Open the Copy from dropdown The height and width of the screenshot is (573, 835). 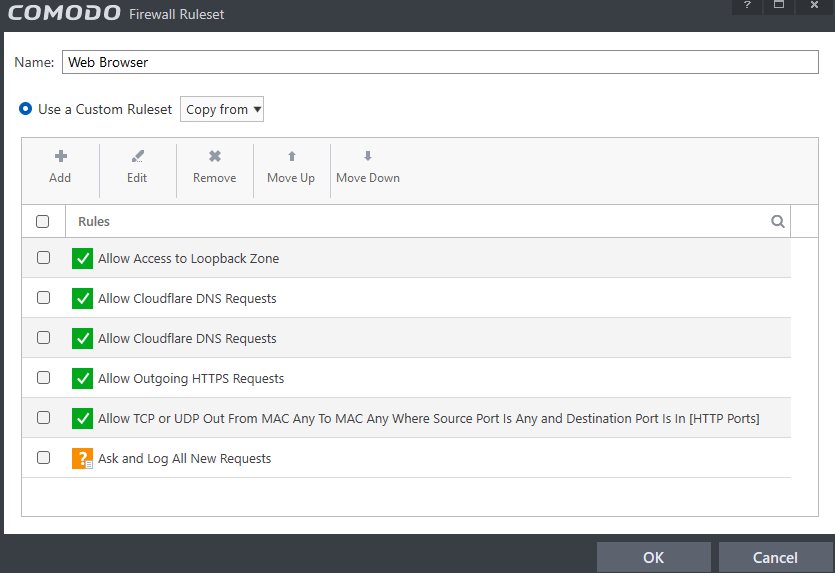pos(222,109)
